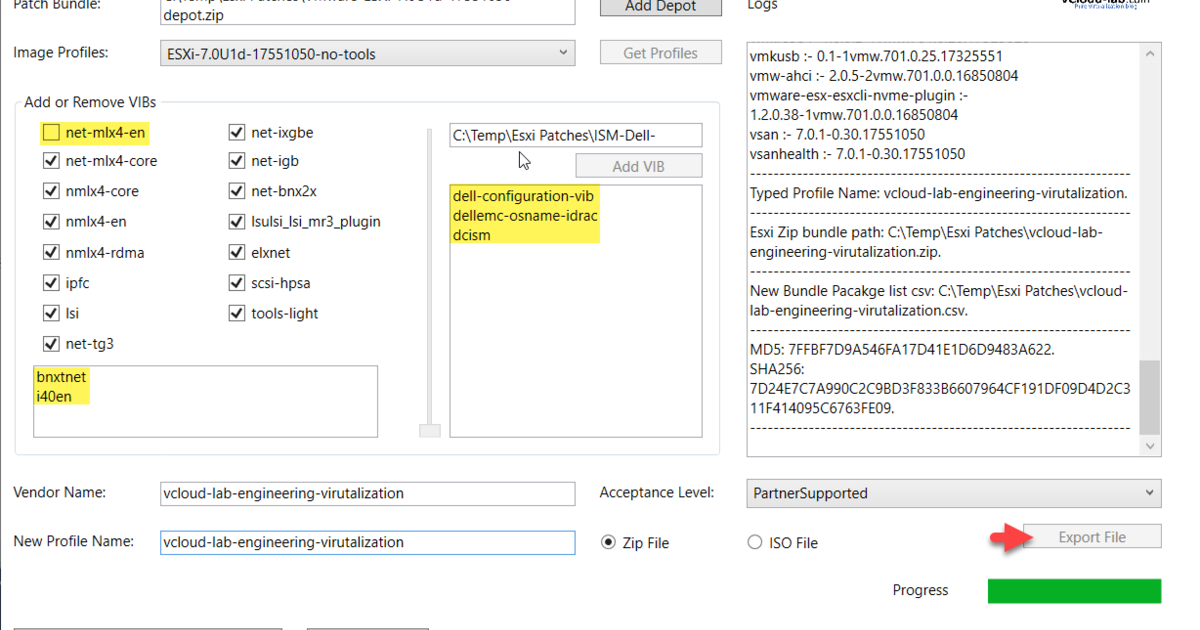Open the Image Profiles dropdown
This screenshot has width=1200, height=630.
[x=367, y=54]
